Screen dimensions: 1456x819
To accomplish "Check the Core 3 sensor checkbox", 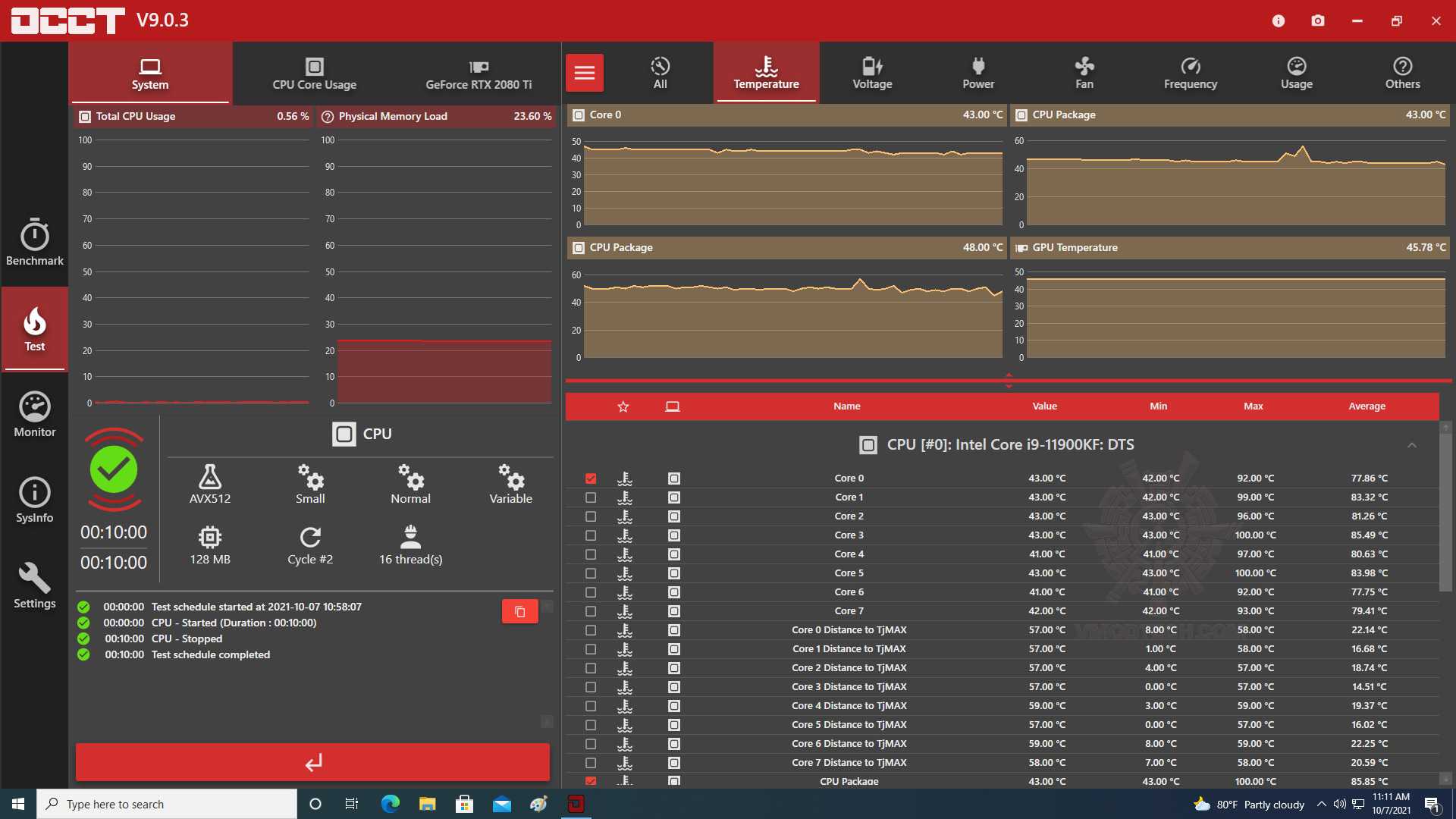I will (x=591, y=535).
